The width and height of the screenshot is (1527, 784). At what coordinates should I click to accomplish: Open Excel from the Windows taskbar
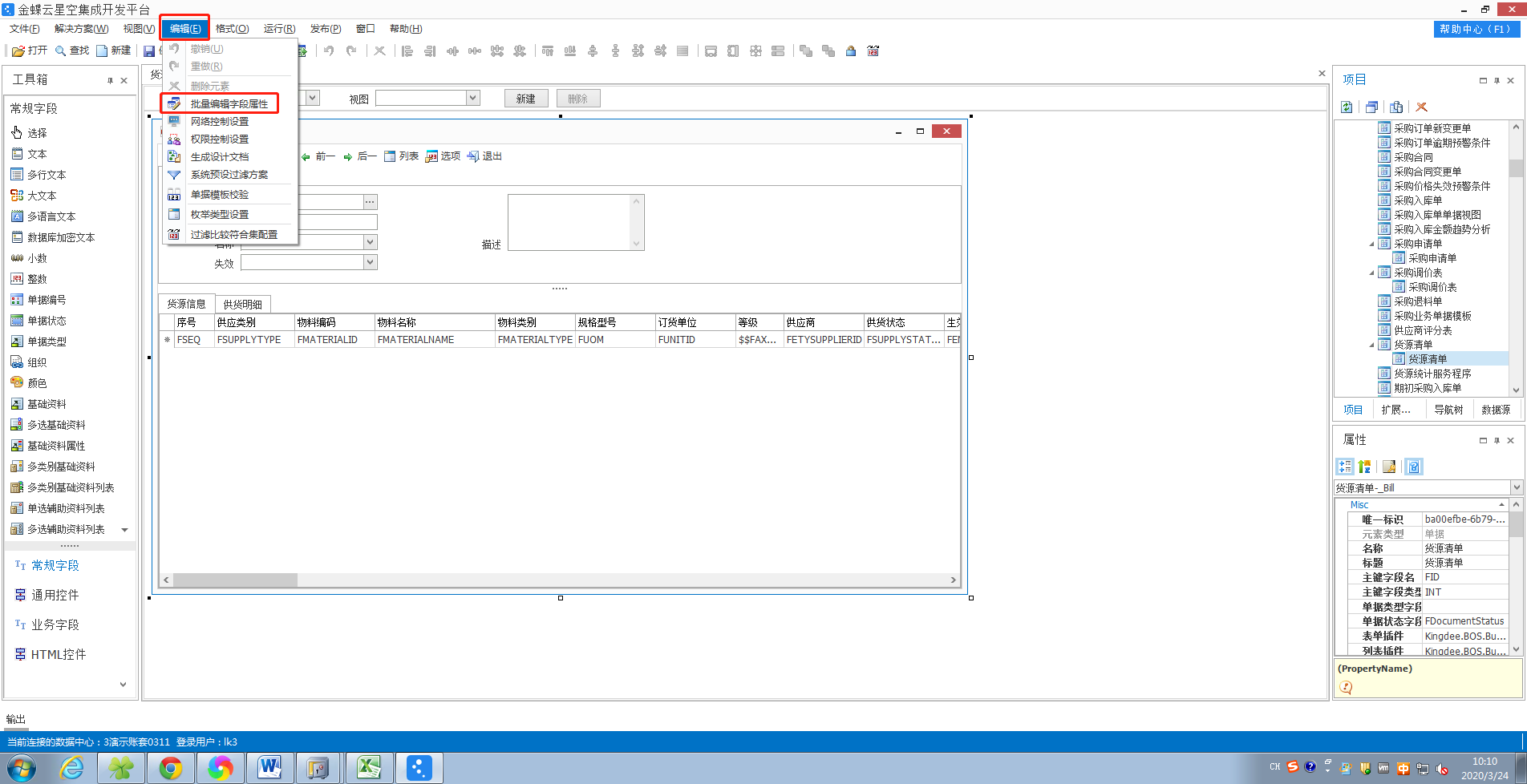pos(370,768)
